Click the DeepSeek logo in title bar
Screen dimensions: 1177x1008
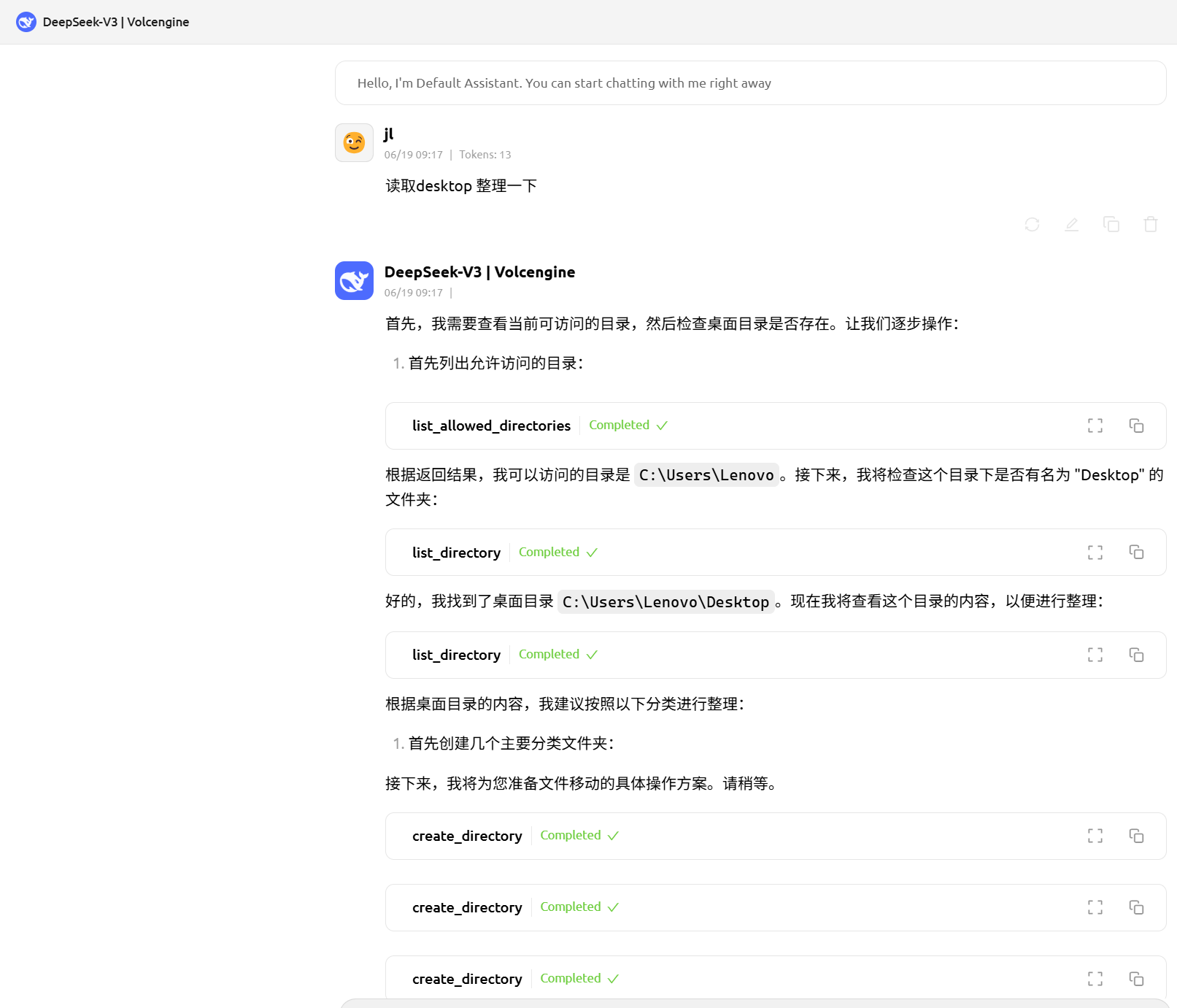pos(26,22)
